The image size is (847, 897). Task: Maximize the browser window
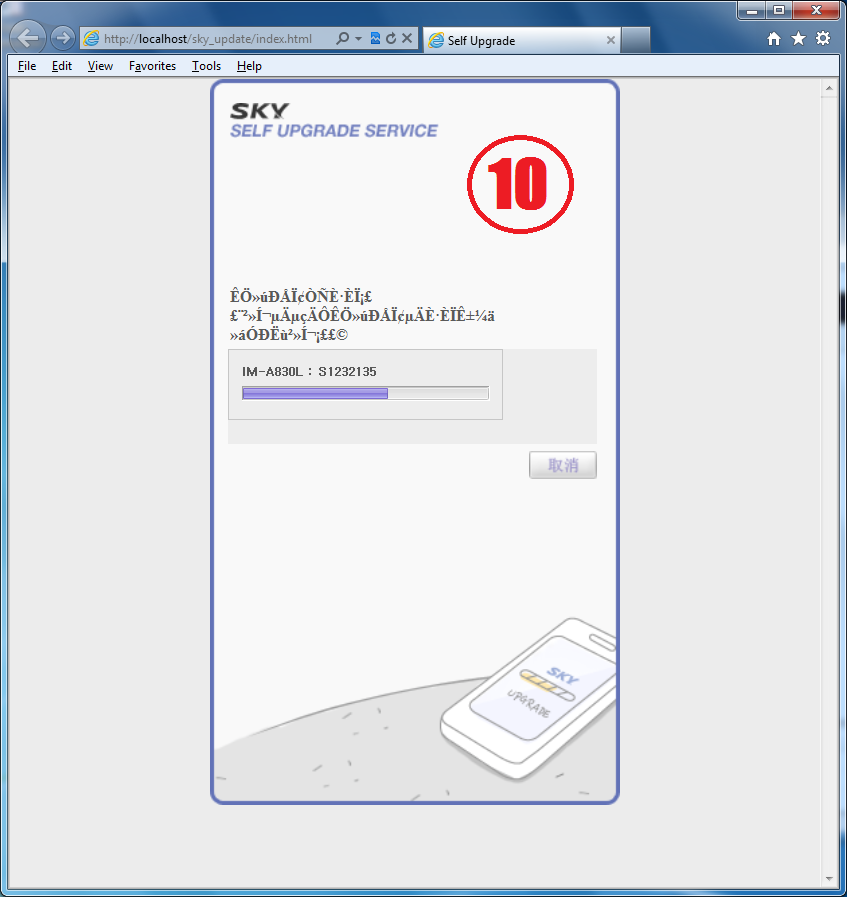pos(778,10)
